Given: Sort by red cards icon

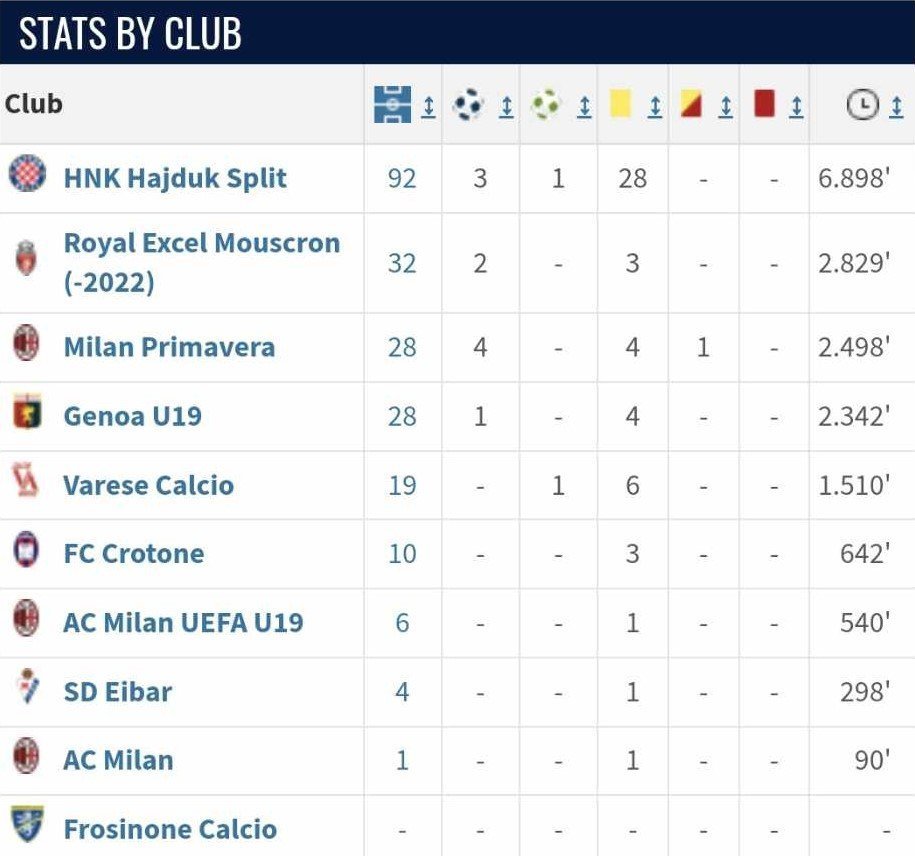Looking at the screenshot, I should [x=764, y=103].
